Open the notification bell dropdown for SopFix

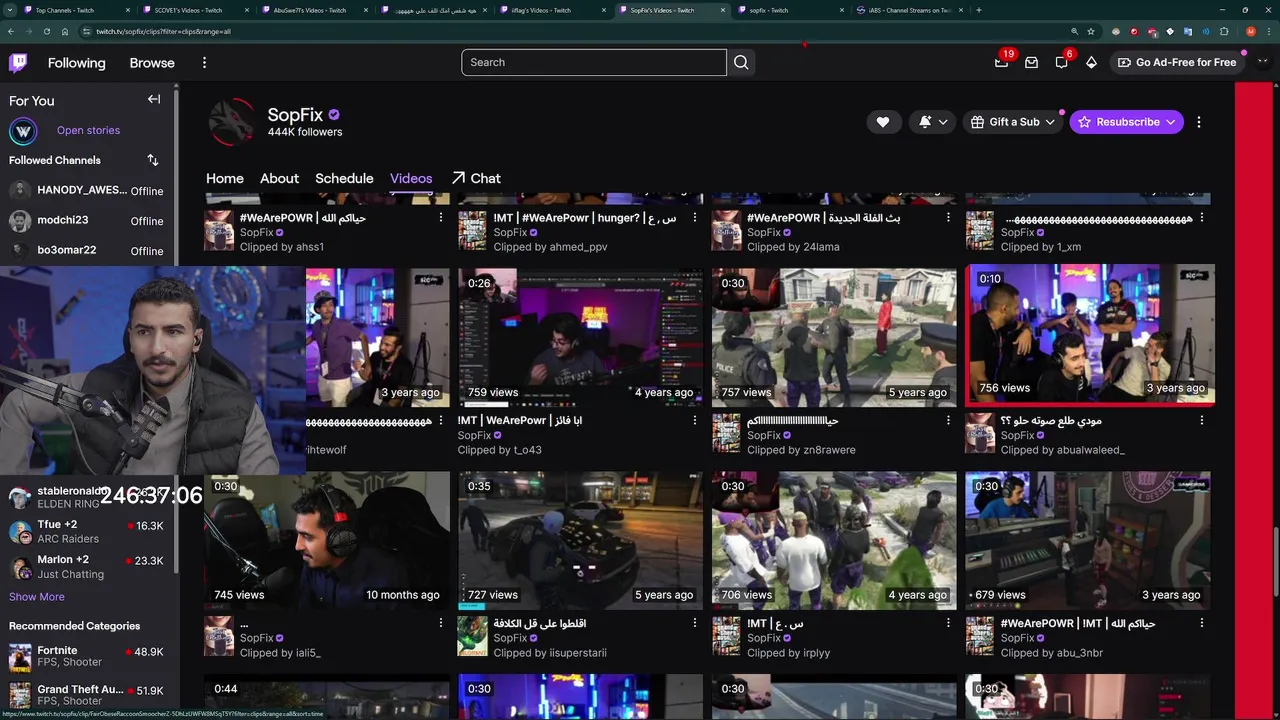click(x=932, y=122)
